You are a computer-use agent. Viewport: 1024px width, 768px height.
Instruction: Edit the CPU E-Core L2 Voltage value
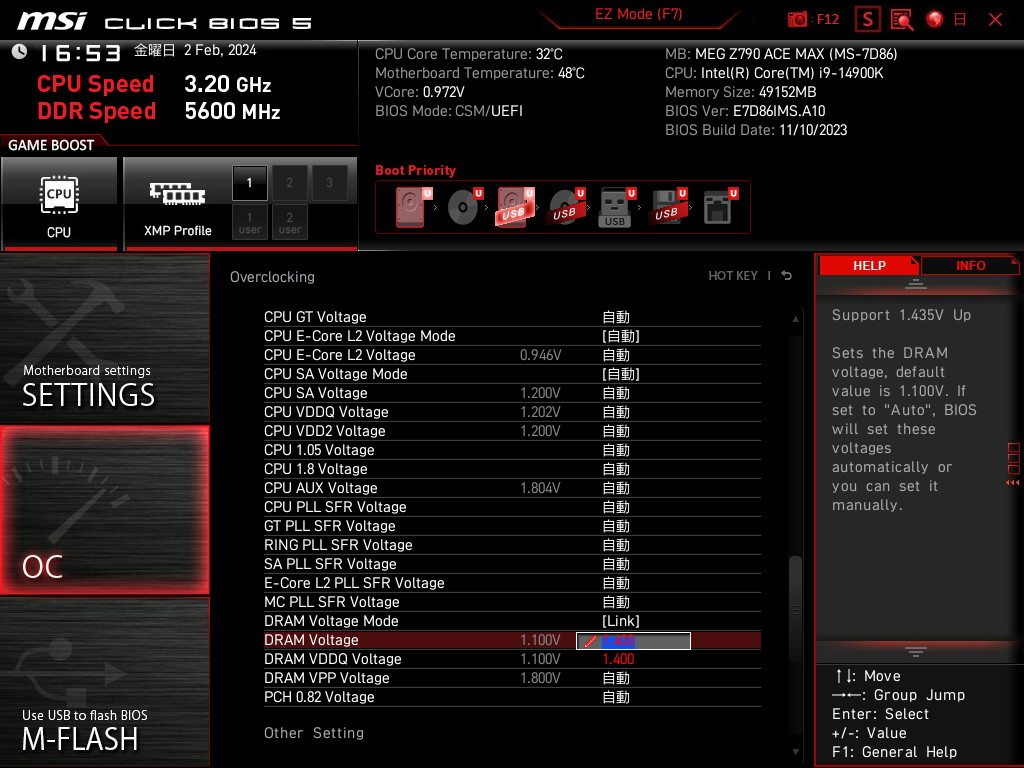coord(615,355)
